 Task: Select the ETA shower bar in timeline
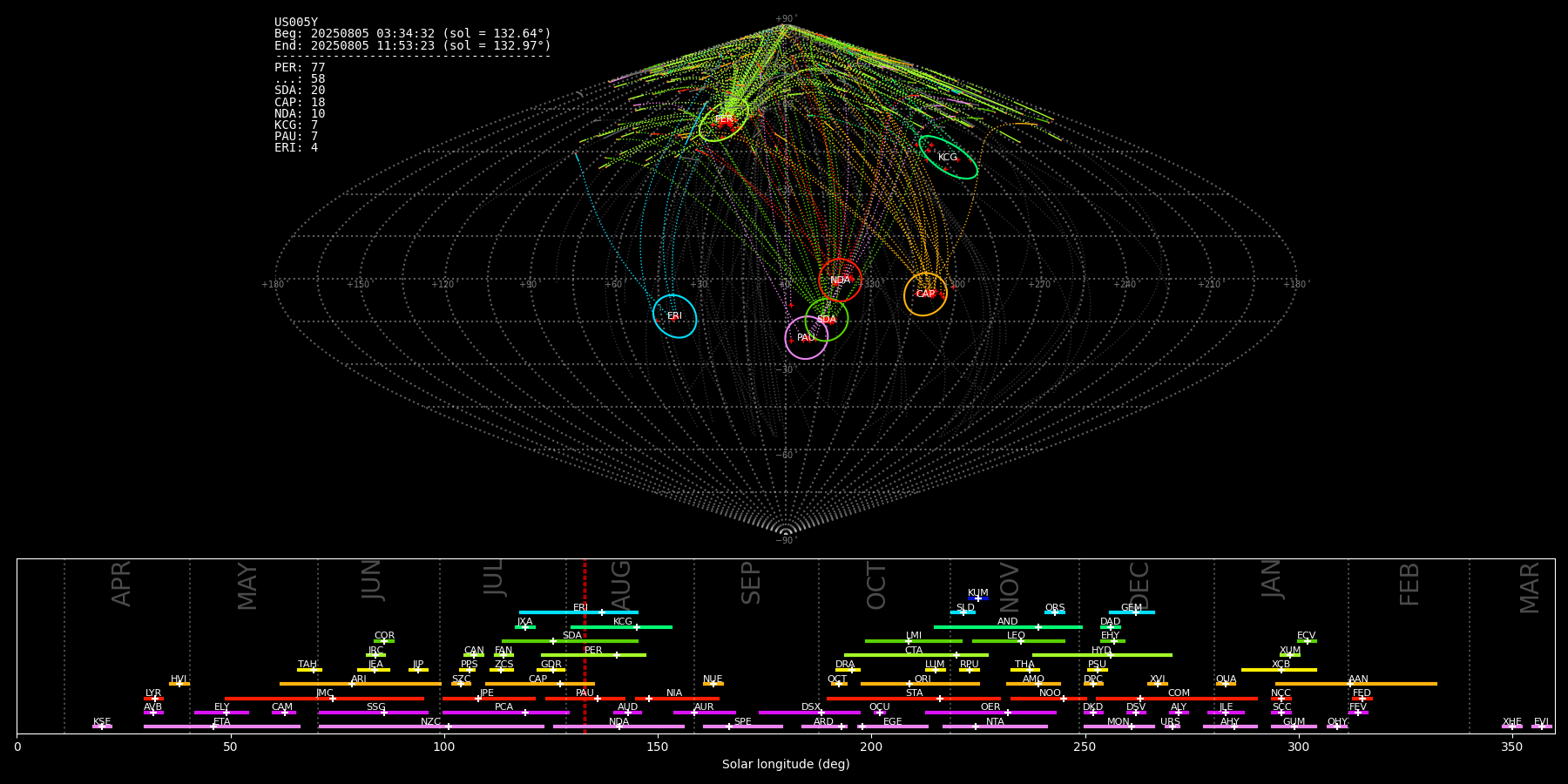[x=222, y=727]
